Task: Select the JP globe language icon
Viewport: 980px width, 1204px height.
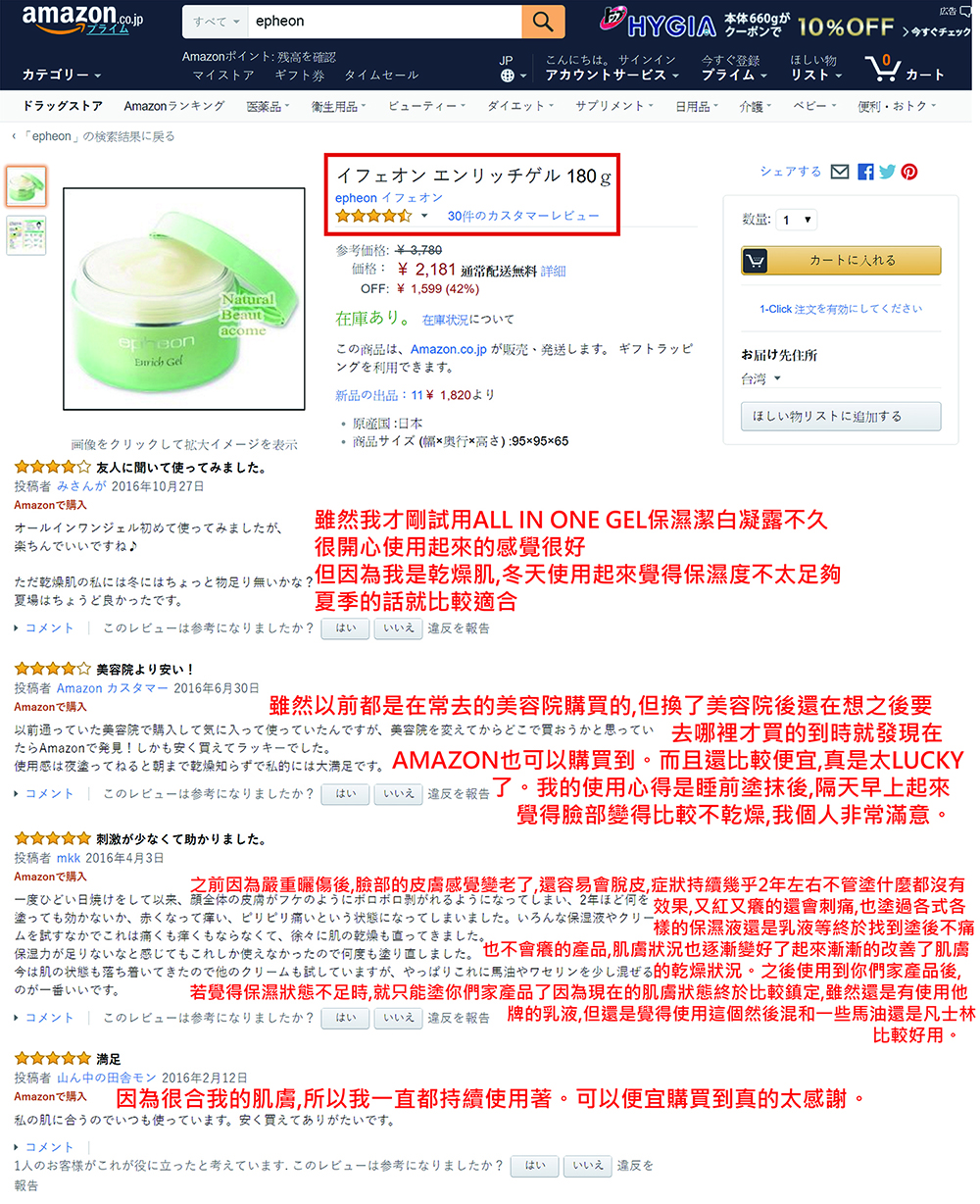Action: (x=508, y=75)
